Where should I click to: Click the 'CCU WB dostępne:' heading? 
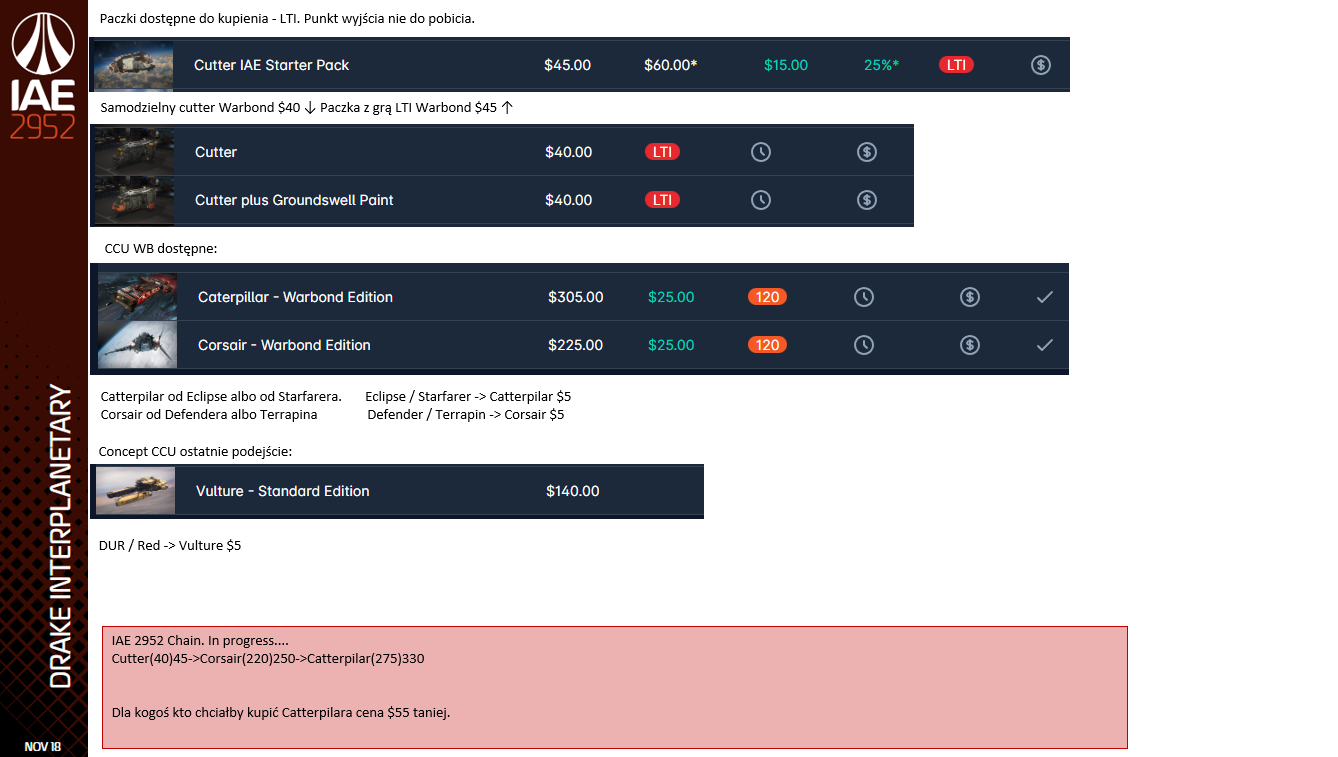(161, 248)
